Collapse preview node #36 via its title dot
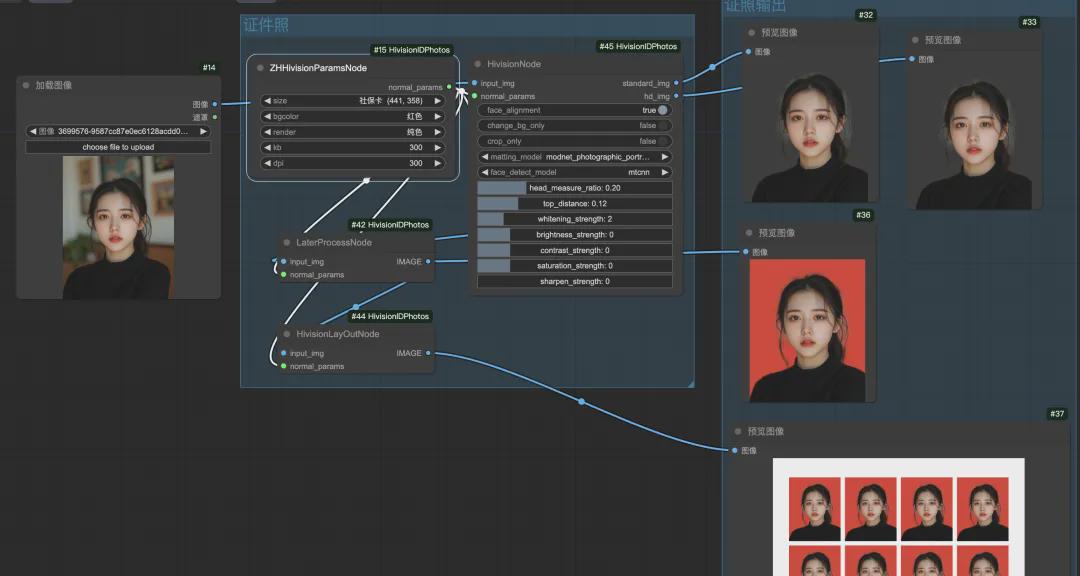 749,233
